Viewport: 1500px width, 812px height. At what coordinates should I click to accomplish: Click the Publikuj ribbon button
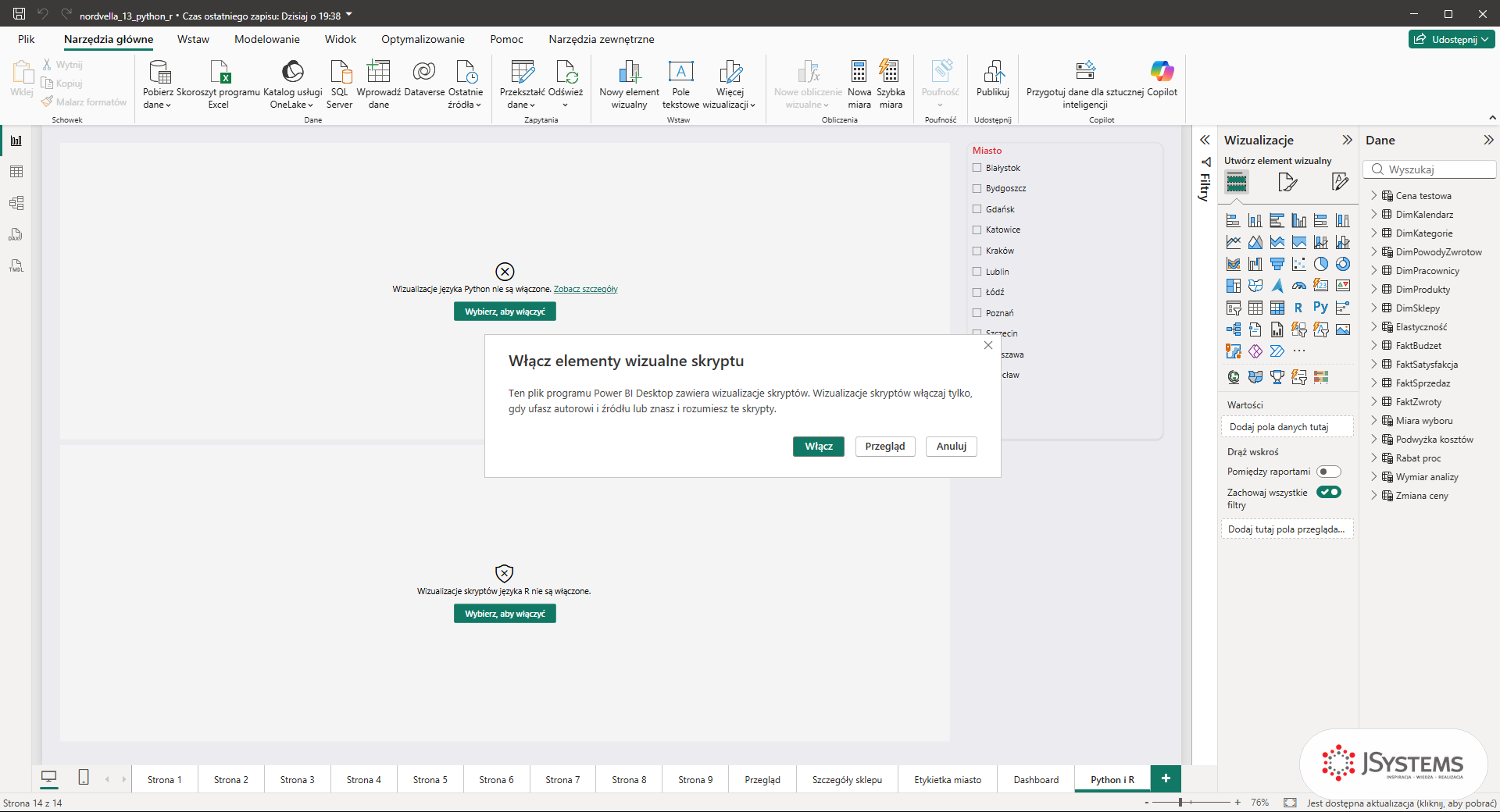[x=993, y=78]
